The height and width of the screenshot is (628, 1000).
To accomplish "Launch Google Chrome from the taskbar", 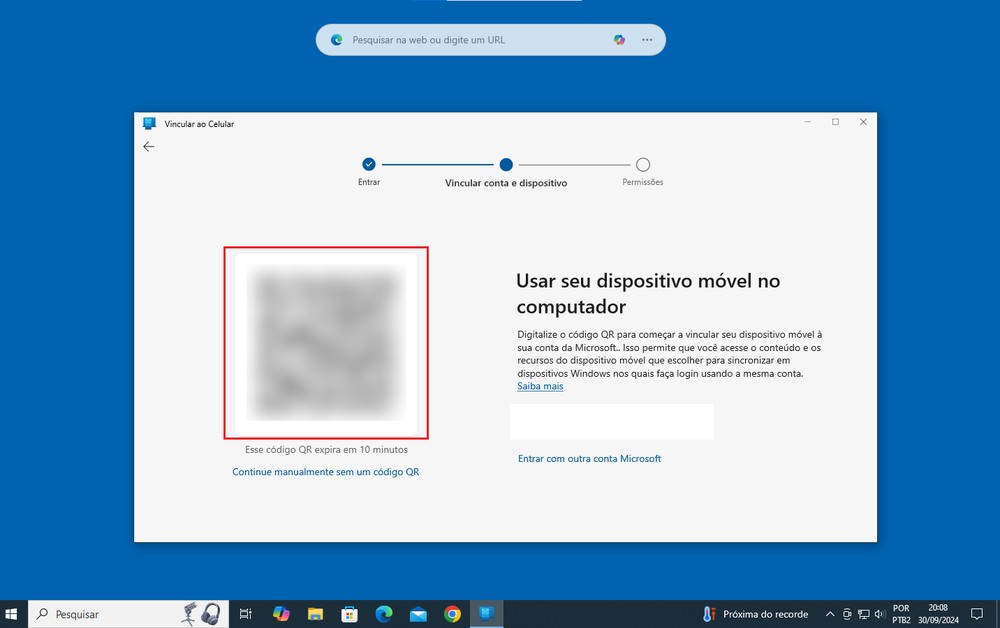I will pos(452,613).
